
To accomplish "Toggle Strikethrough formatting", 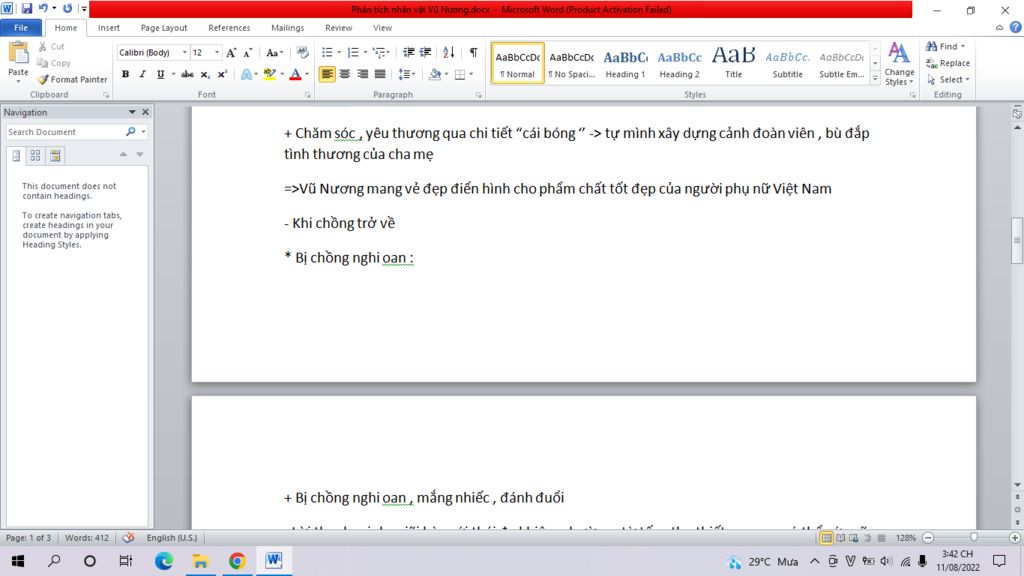I will click(x=187, y=74).
